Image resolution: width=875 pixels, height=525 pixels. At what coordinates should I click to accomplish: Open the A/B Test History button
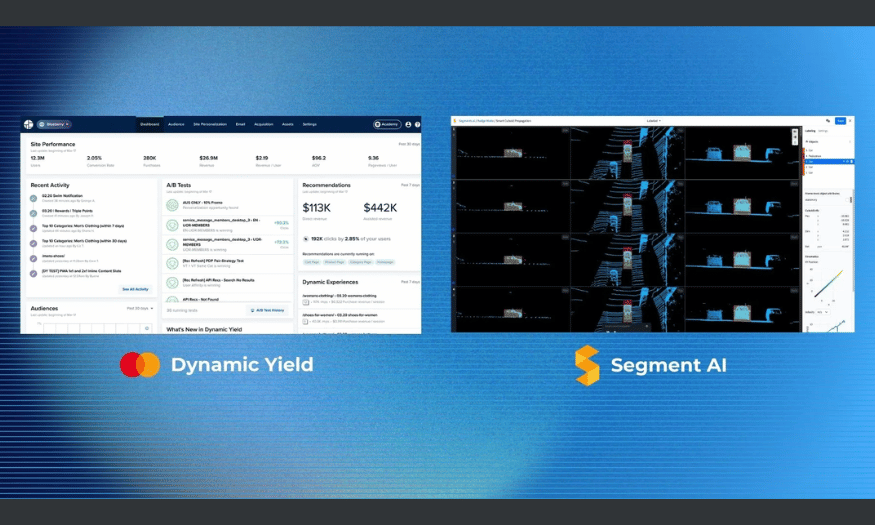(267, 310)
